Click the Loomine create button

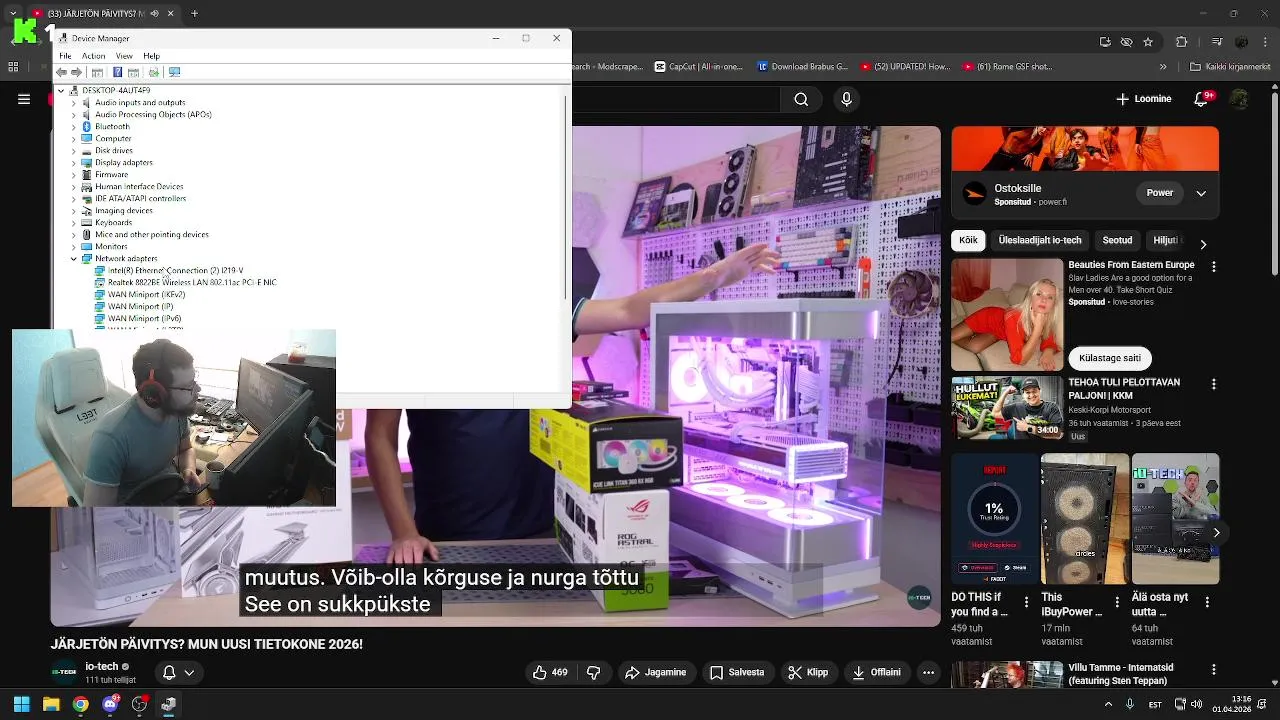(x=1143, y=99)
